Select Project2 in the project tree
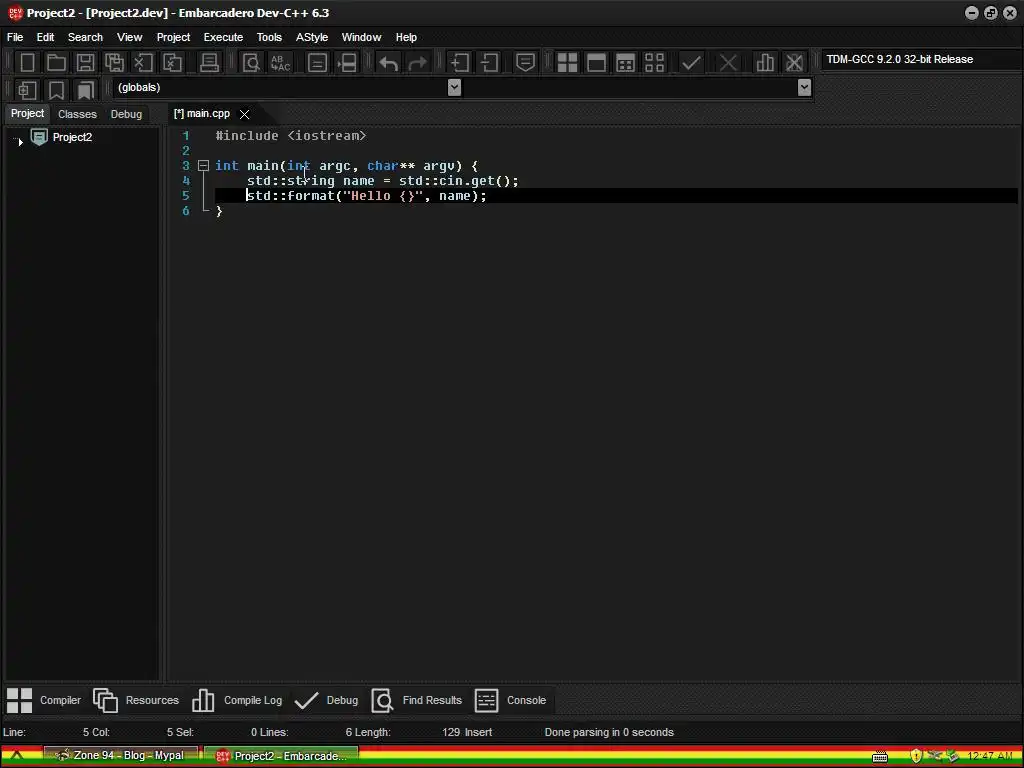This screenshot has height=768, width=1024. (72, 137)
